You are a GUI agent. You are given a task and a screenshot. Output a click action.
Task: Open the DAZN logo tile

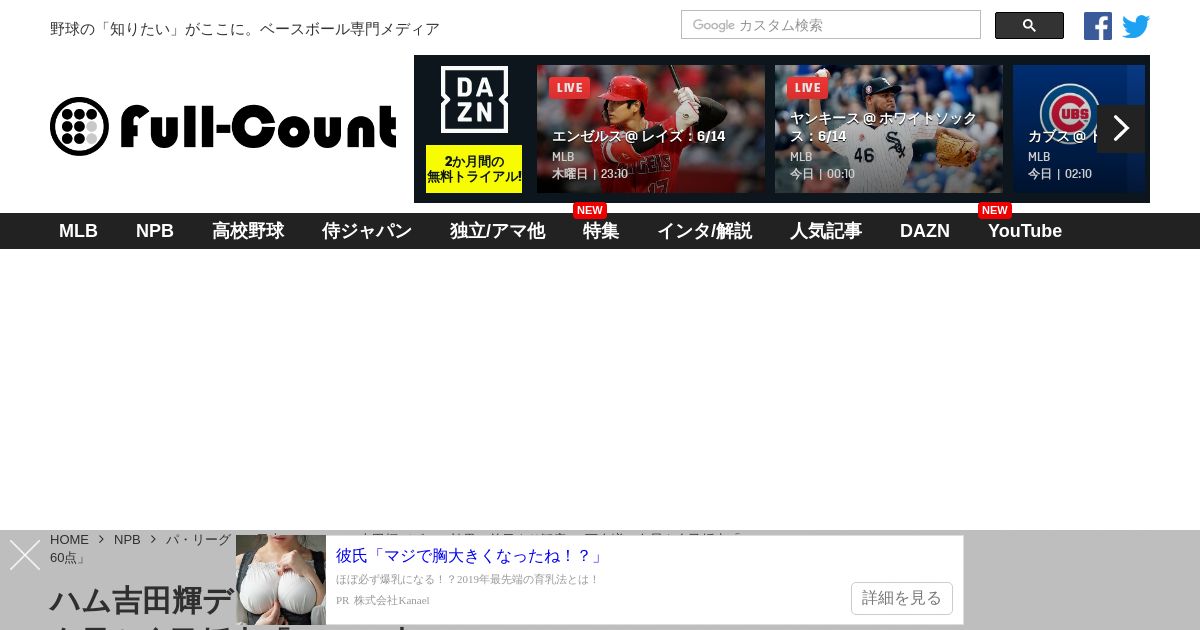[474, 100]
